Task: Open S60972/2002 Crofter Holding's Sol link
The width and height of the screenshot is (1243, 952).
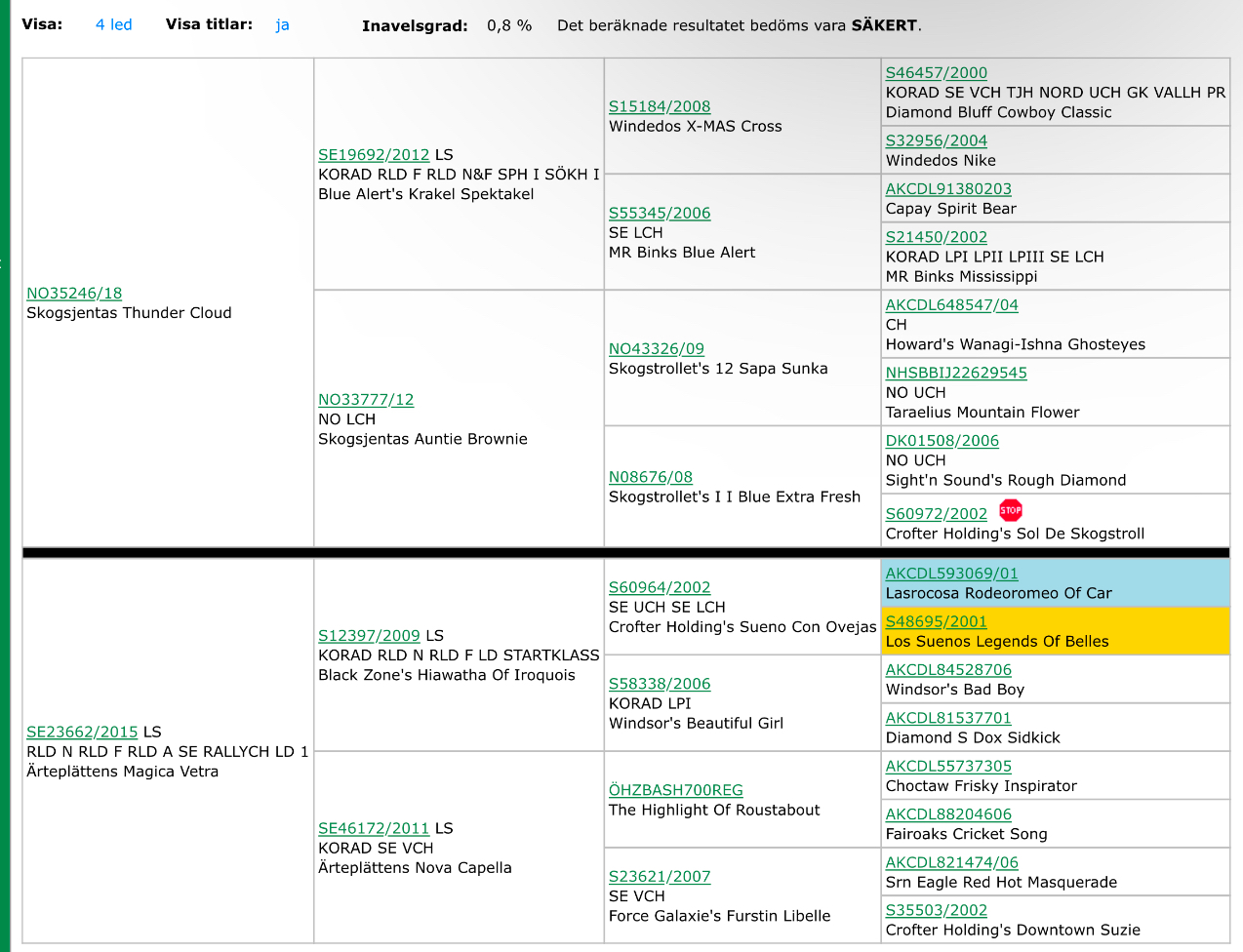Action: click(936, 514)
